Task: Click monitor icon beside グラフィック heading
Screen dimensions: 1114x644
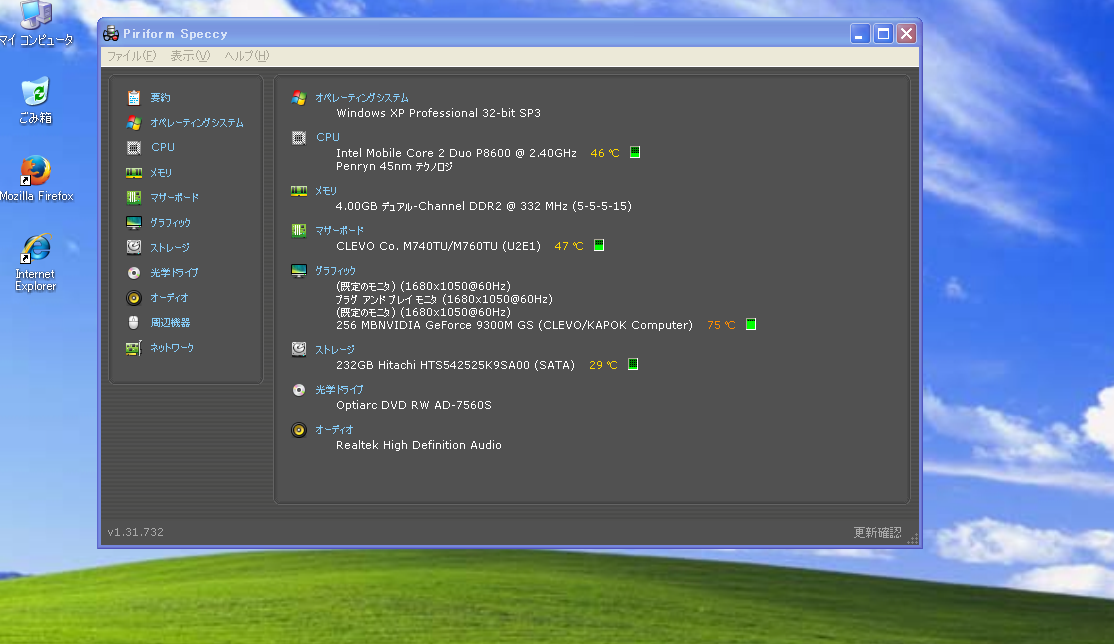Action: pos(299,271)
